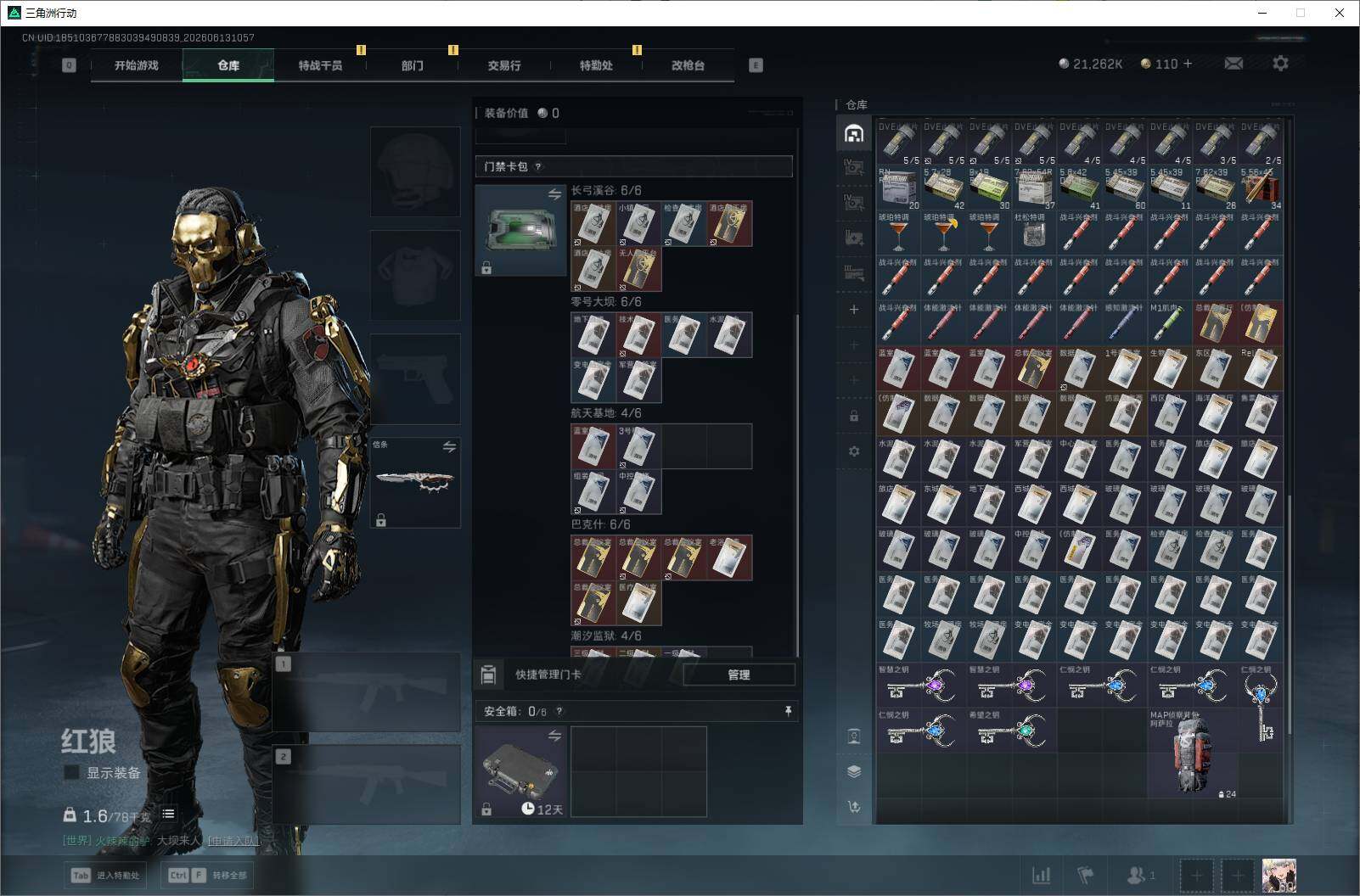This screenshot has width=1360, height=896.
Task: Go to the 交易行 tab
Action: coord(504,65)
